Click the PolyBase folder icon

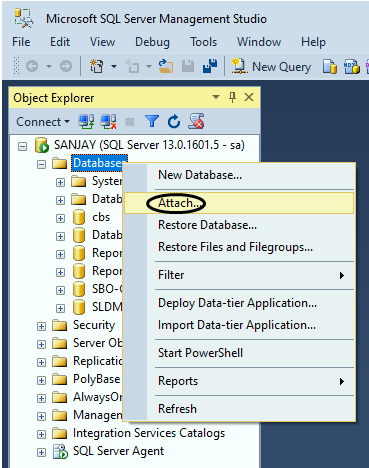click(x=60, y=379)
